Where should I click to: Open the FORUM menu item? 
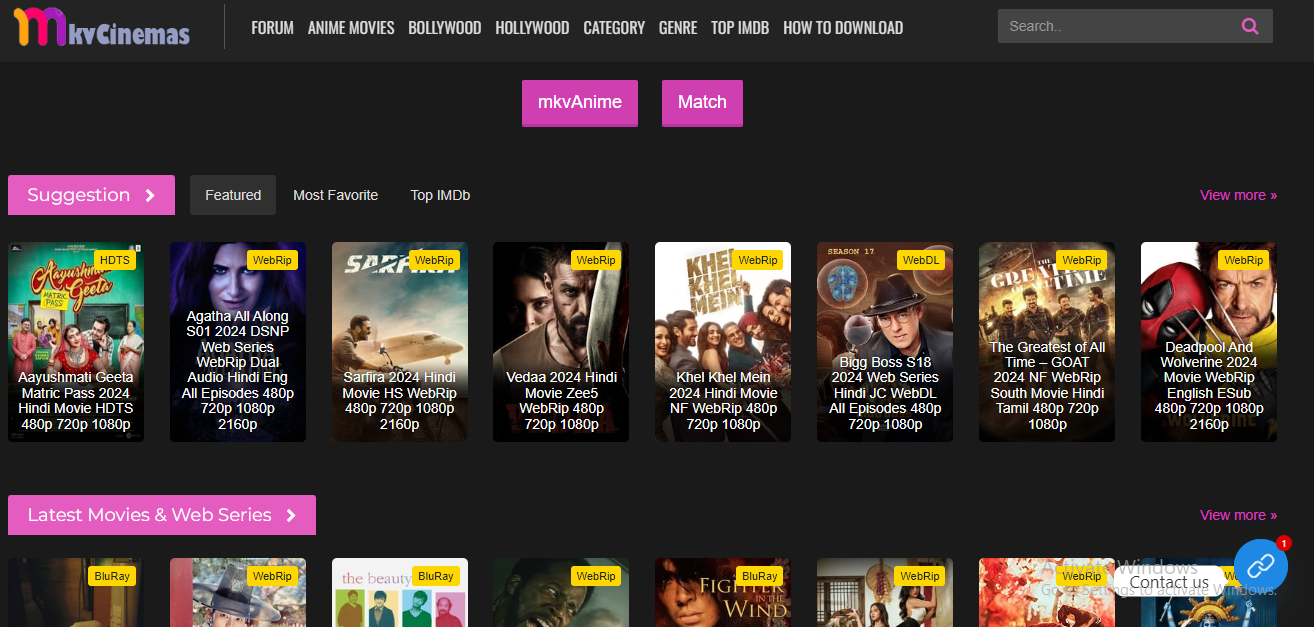[x=272, y=28]
